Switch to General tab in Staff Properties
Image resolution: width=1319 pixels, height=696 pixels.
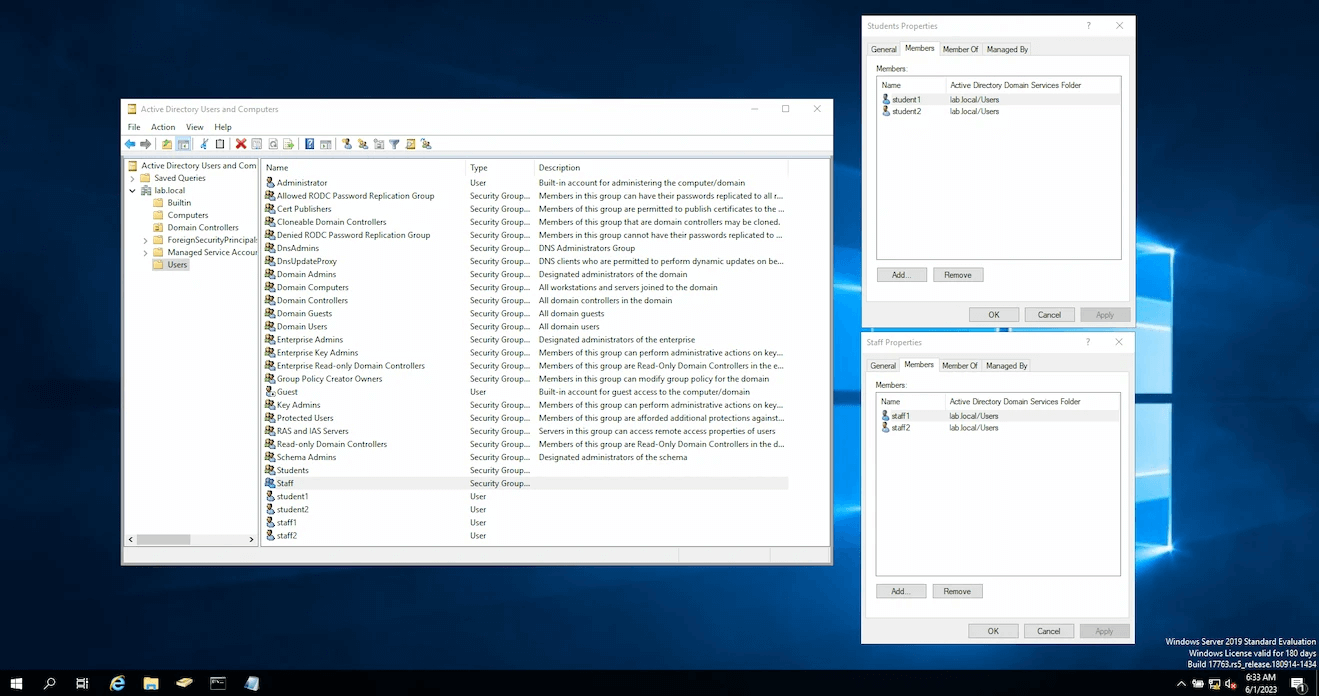pos(883,366)
